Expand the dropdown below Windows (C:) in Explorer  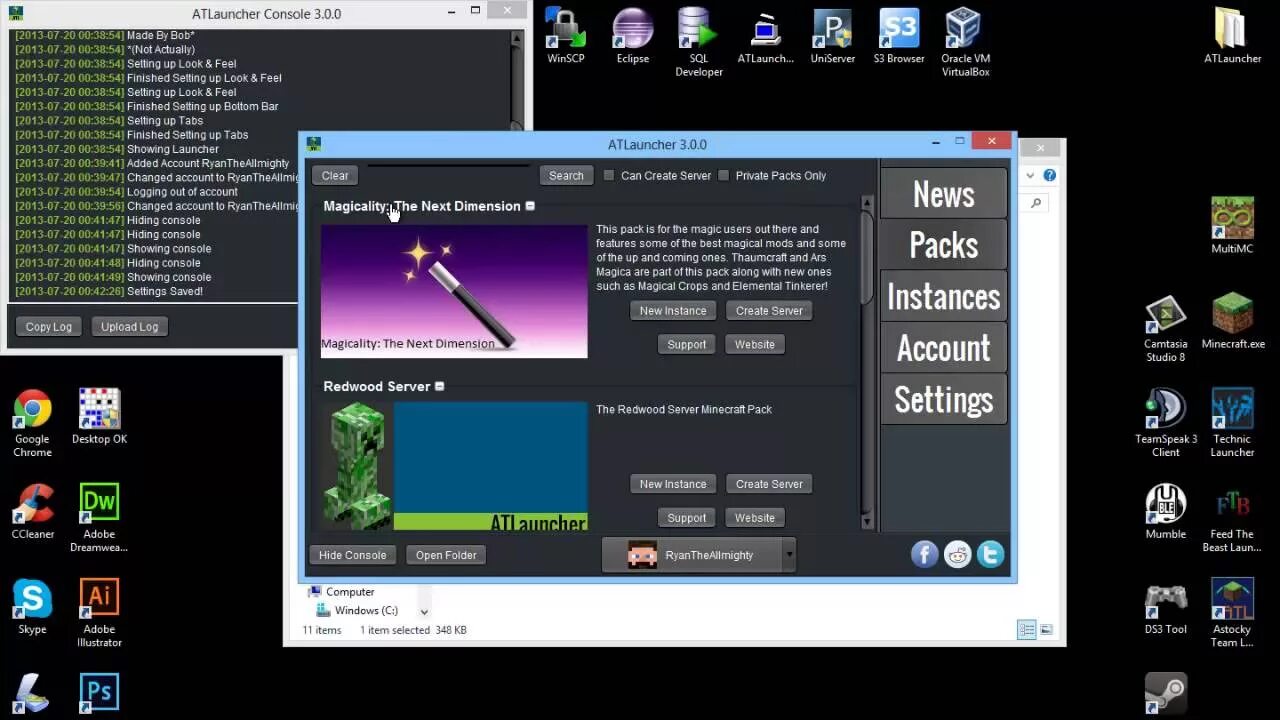point(424,612)
